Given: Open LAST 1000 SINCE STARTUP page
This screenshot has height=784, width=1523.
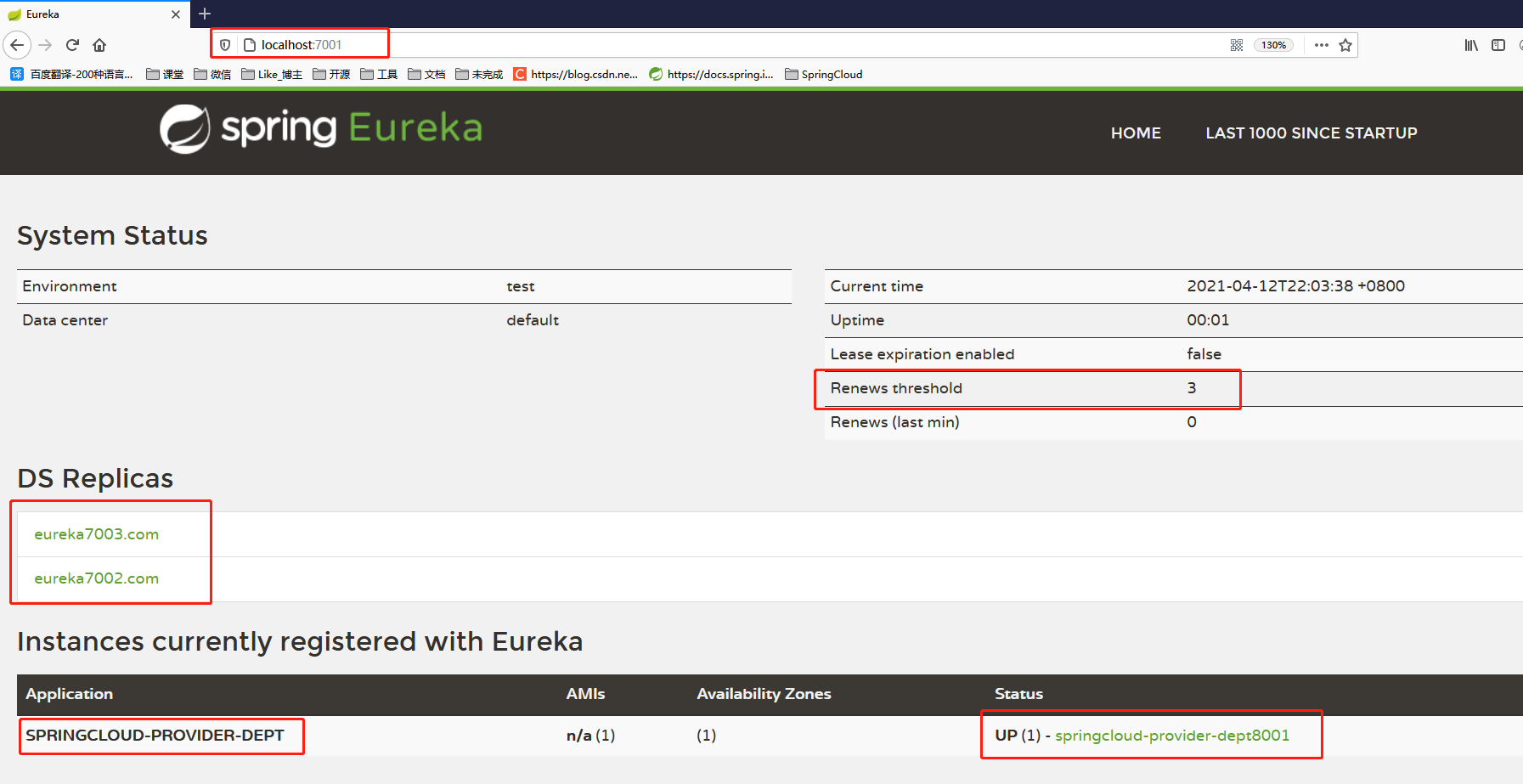Looking at the screenshot, I should pyautogui.click(x=1311, y=133).
